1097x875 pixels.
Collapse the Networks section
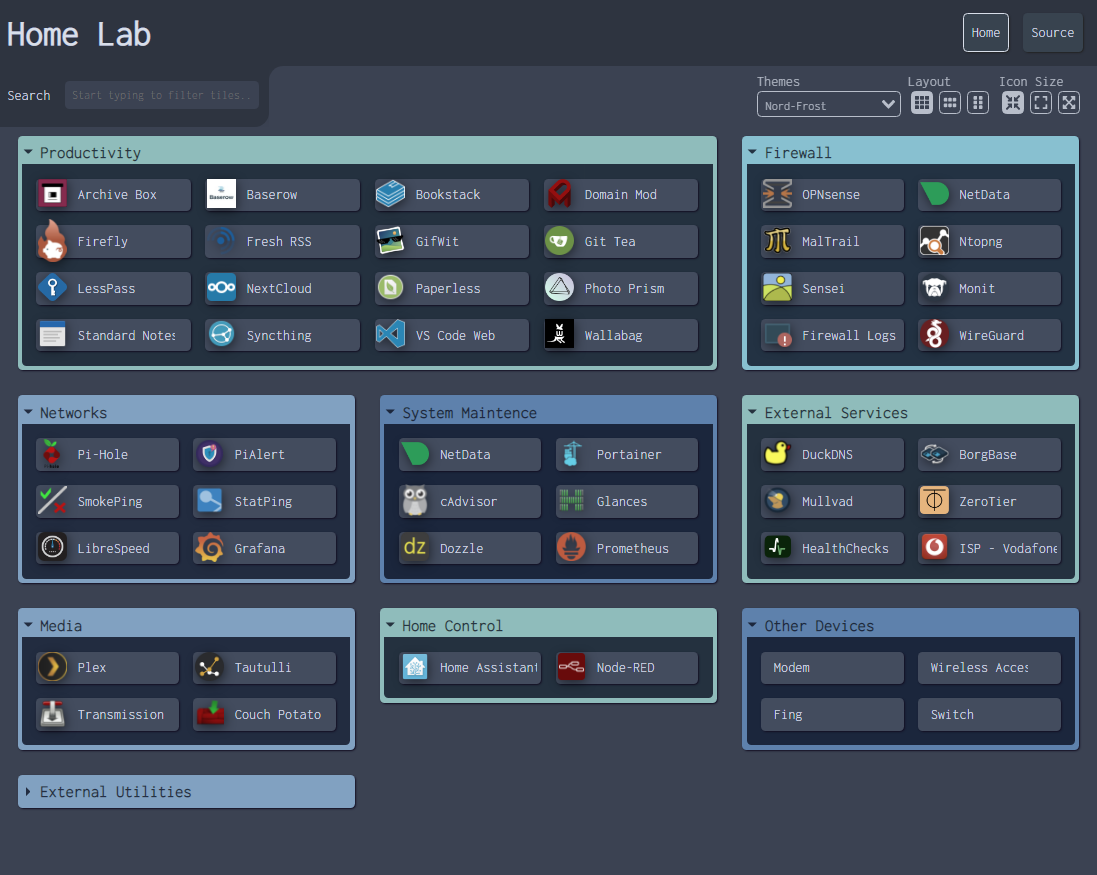[186, 413]
